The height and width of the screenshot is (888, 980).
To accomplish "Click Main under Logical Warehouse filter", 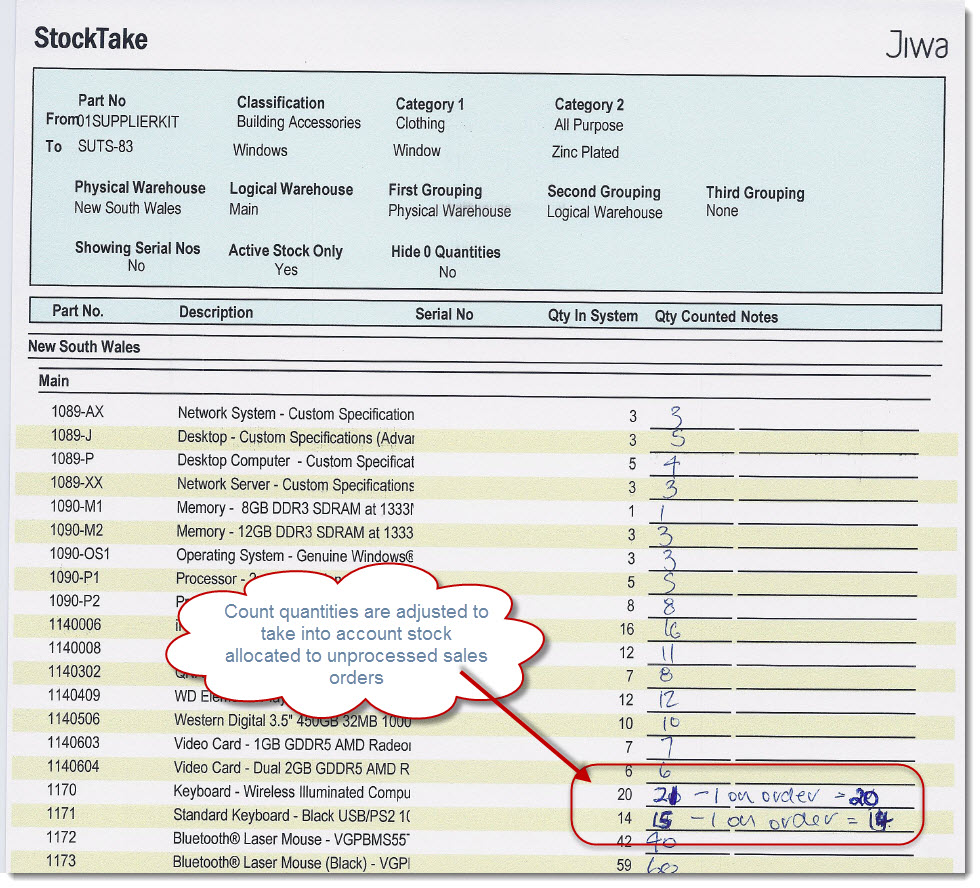I will click(243, 209).
